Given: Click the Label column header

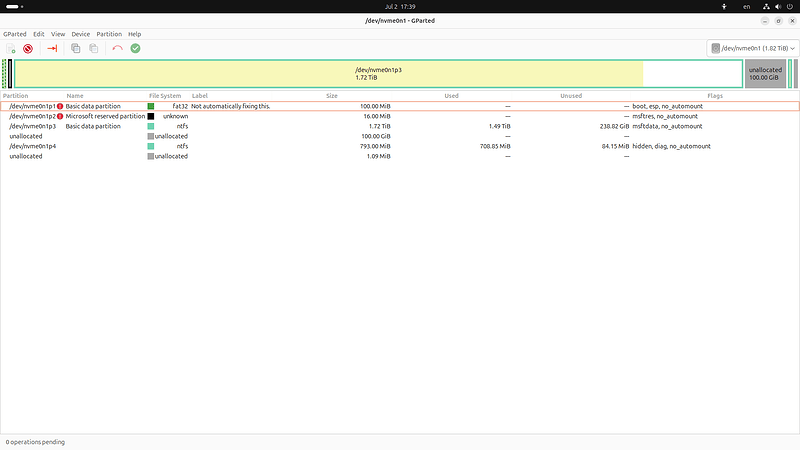Looking at the screenshot, I should 199,96.
